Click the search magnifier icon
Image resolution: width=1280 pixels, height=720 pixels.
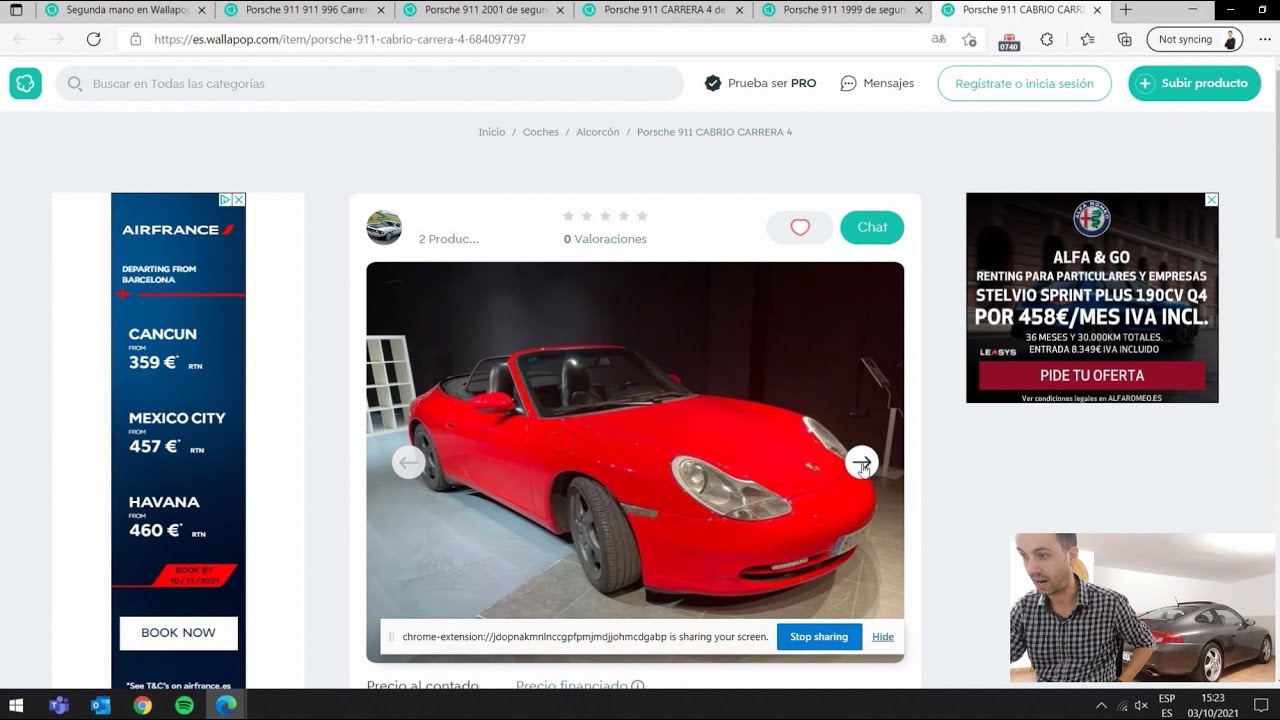pos(75,84)
